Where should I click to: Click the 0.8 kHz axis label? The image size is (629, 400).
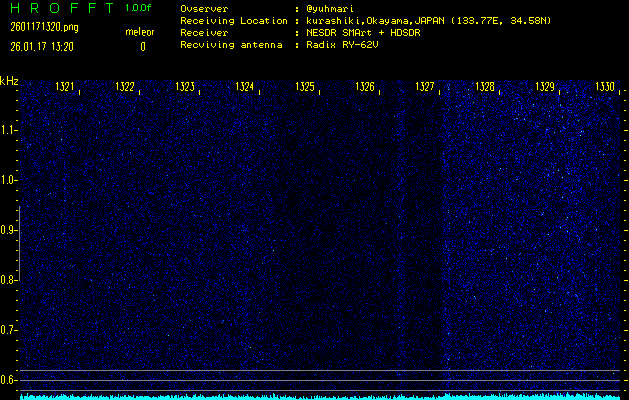(x=7, y=280)
